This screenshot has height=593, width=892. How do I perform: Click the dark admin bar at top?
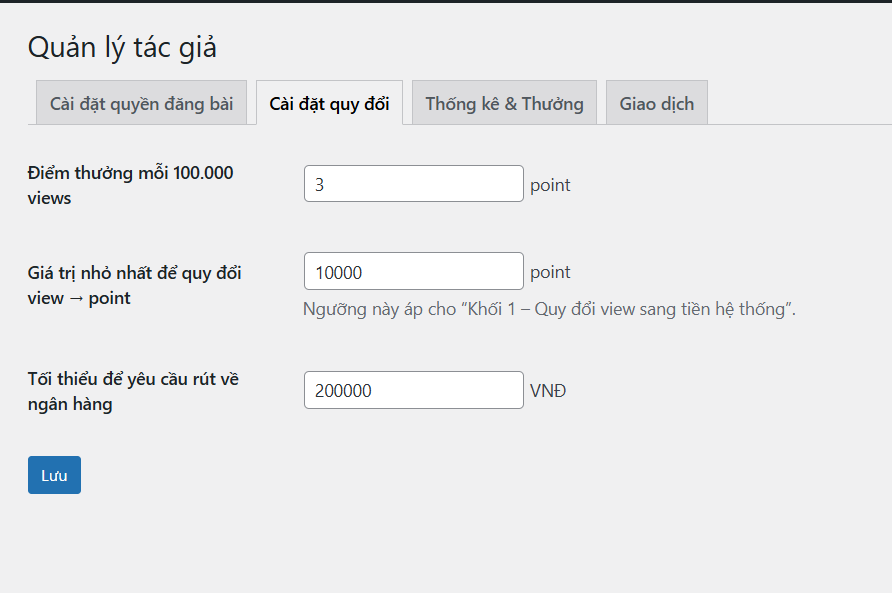point(446,1)
